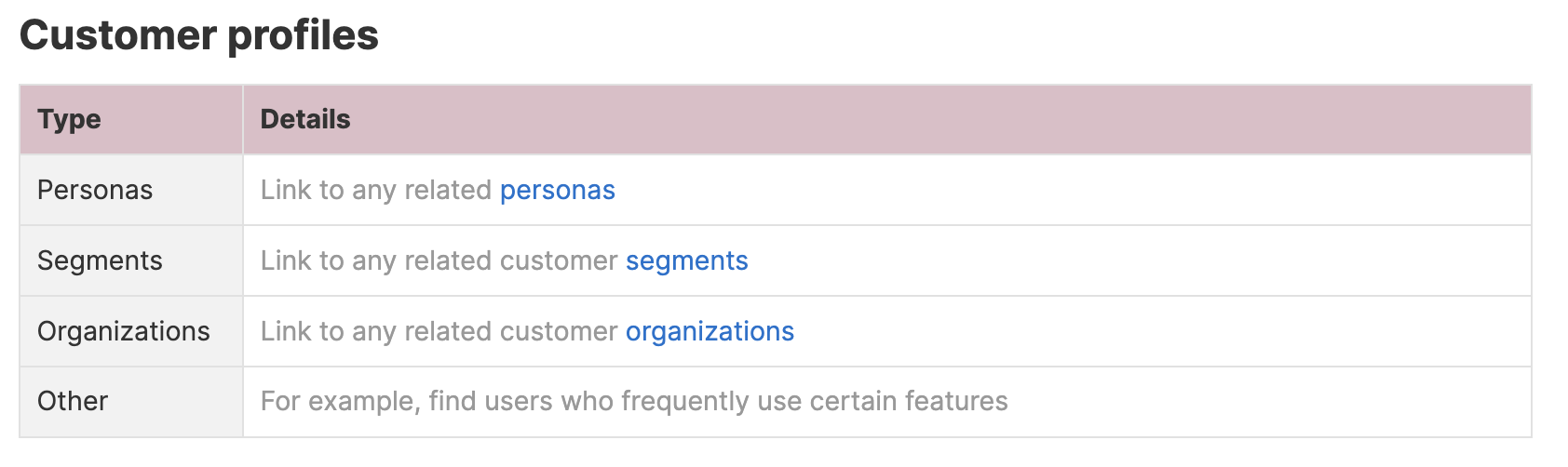
Task: Click the Other row label cell
Action: point(131,401)
